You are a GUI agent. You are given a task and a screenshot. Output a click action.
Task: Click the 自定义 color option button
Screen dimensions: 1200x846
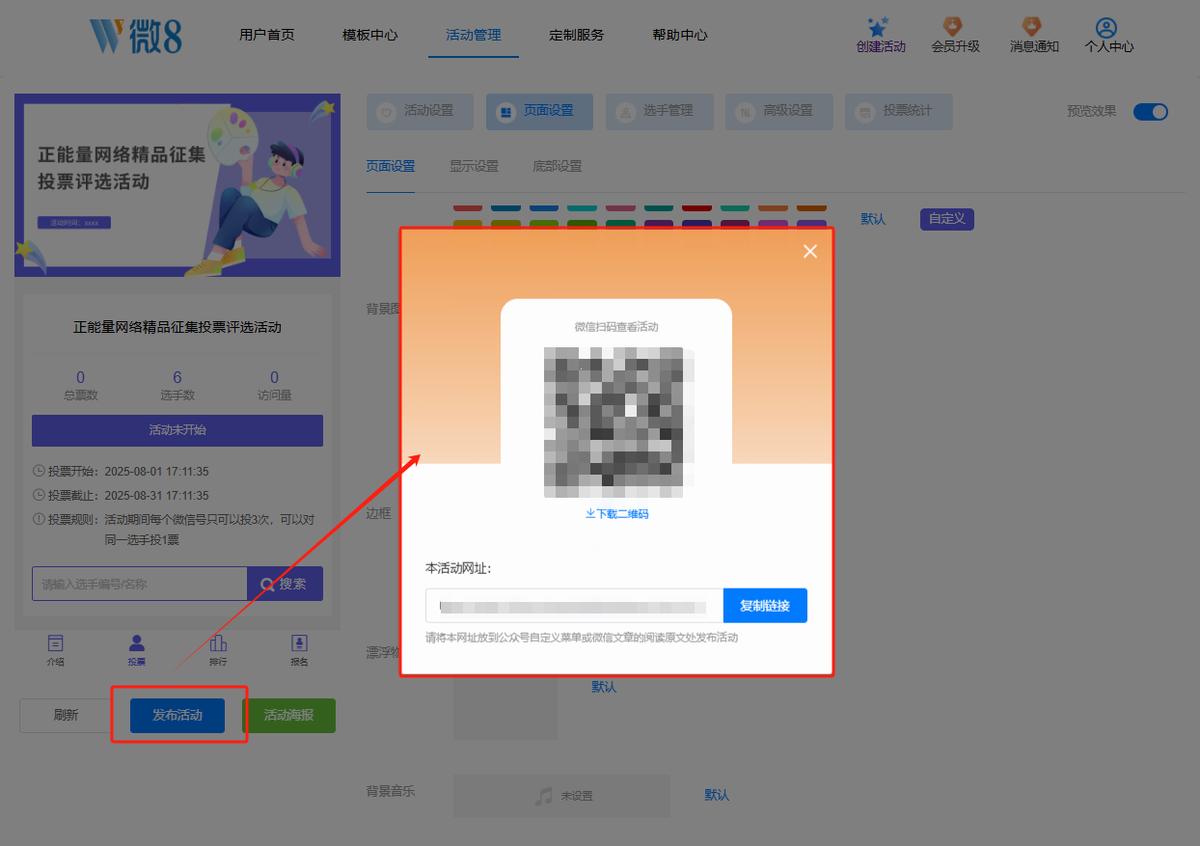tap(947, 218)
